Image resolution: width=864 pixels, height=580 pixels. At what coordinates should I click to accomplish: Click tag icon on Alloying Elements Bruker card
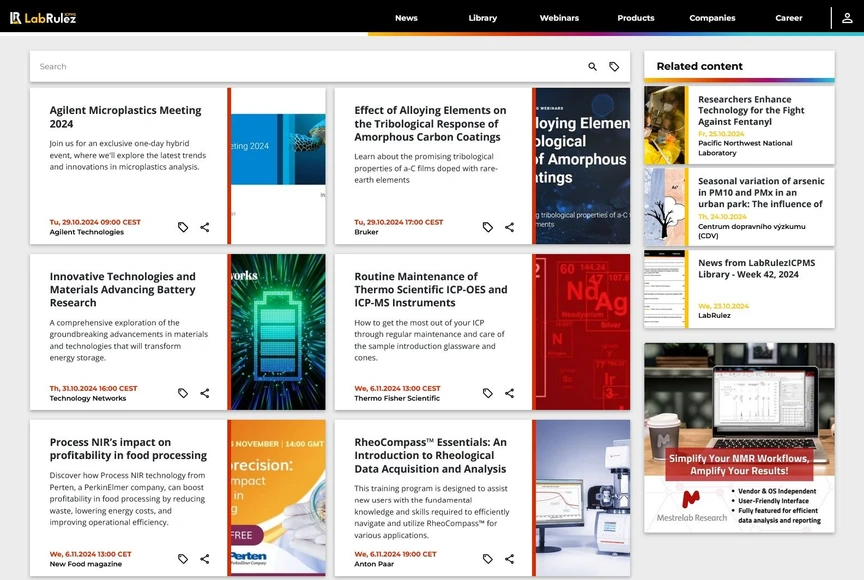tap(488, 227)
